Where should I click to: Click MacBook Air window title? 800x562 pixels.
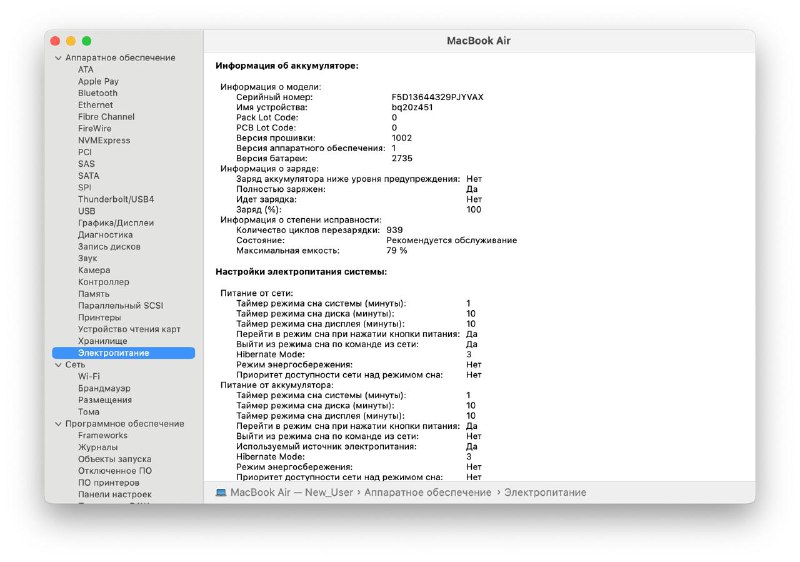pyautogui.click(x=479, y=41)
